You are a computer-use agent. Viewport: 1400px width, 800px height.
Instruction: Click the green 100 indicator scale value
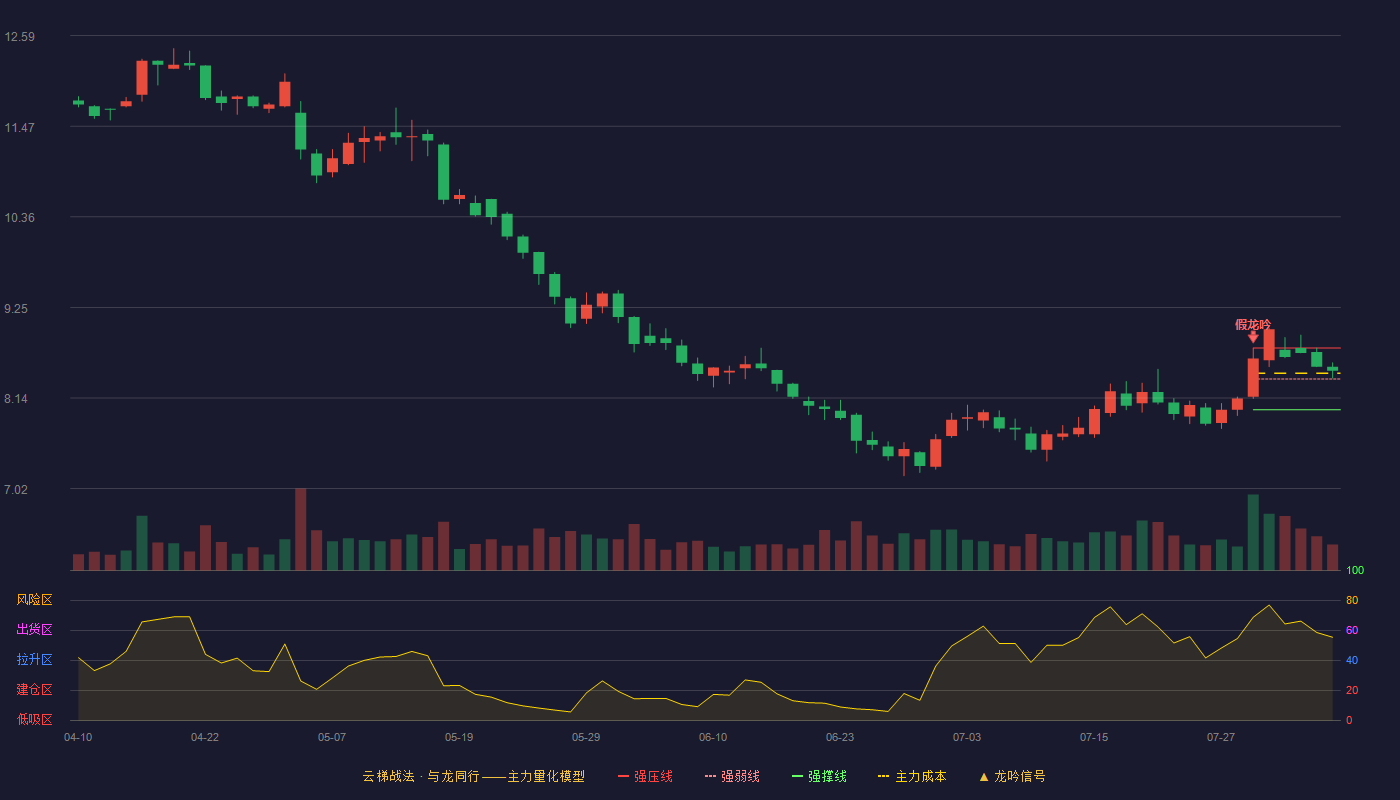coord(1355,571)
